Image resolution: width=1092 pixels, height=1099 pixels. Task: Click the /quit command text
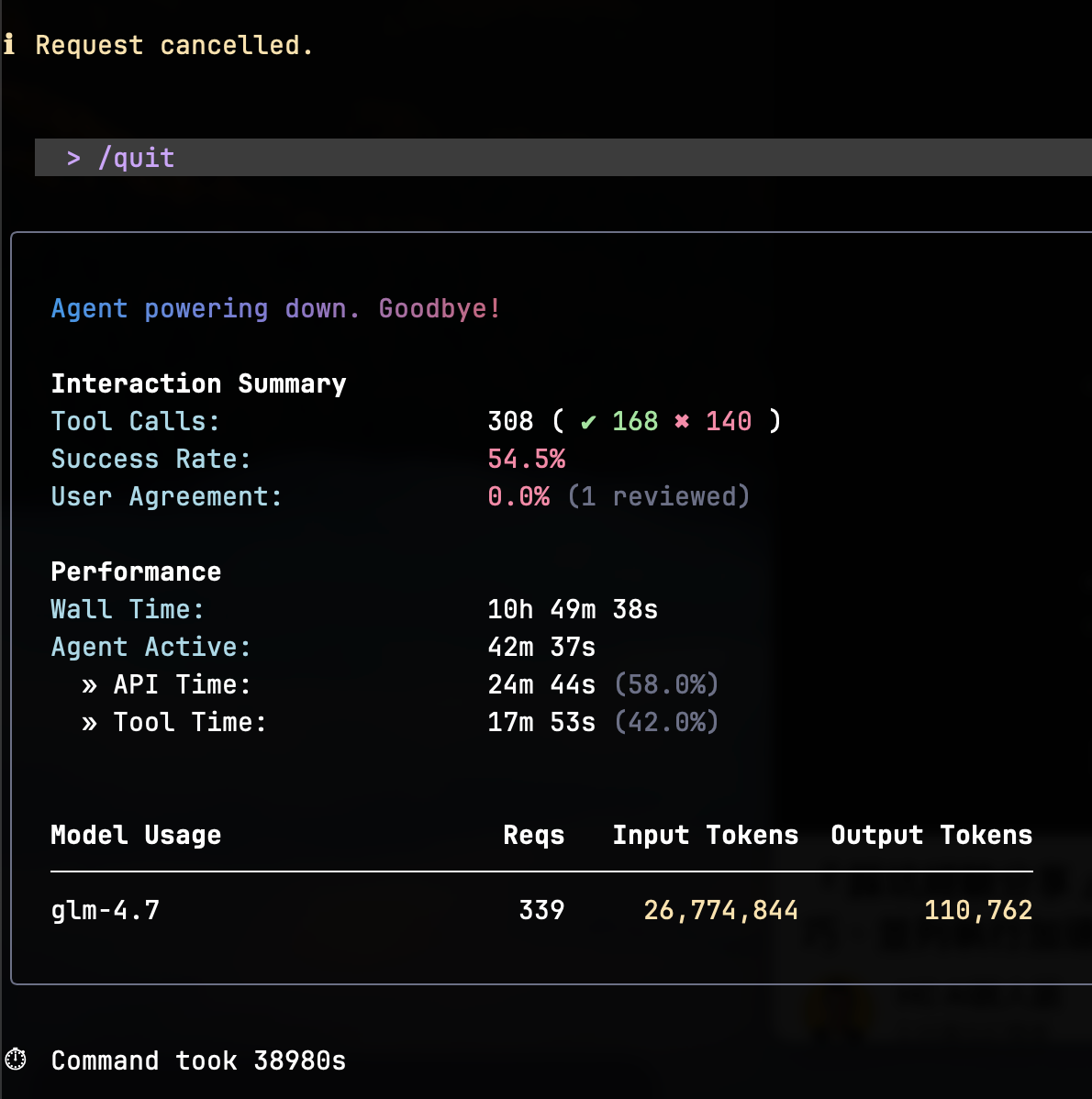coord(136,158)
